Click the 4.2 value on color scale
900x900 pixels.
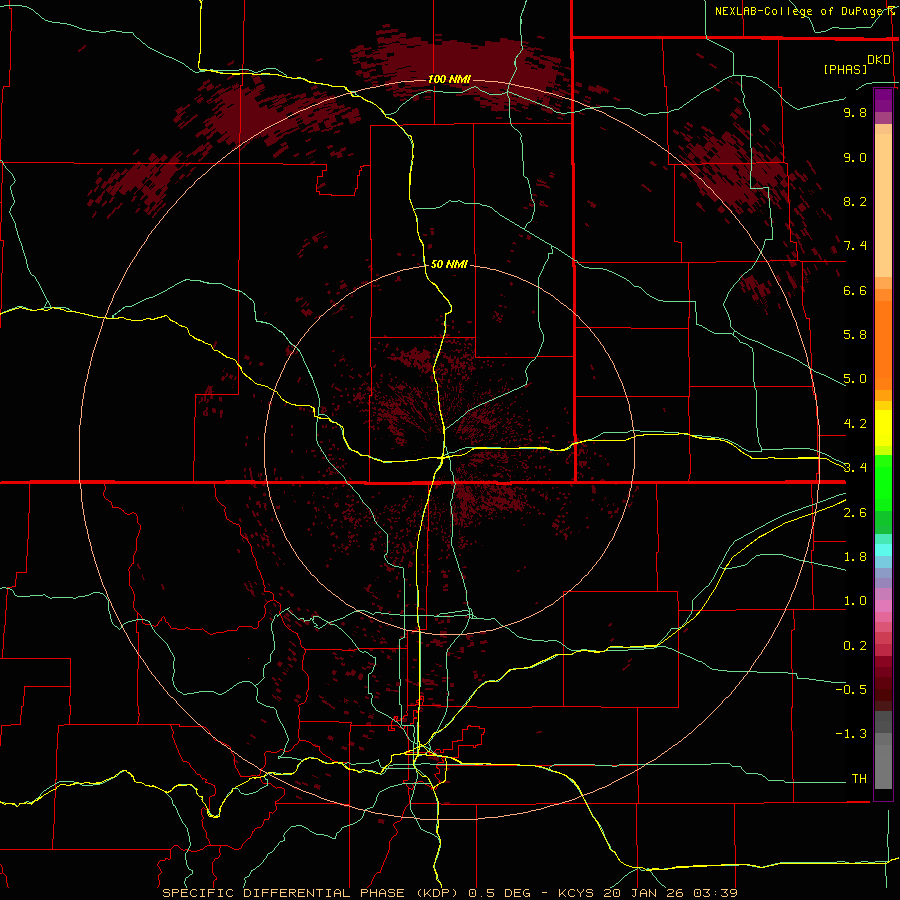click(855, 424)
